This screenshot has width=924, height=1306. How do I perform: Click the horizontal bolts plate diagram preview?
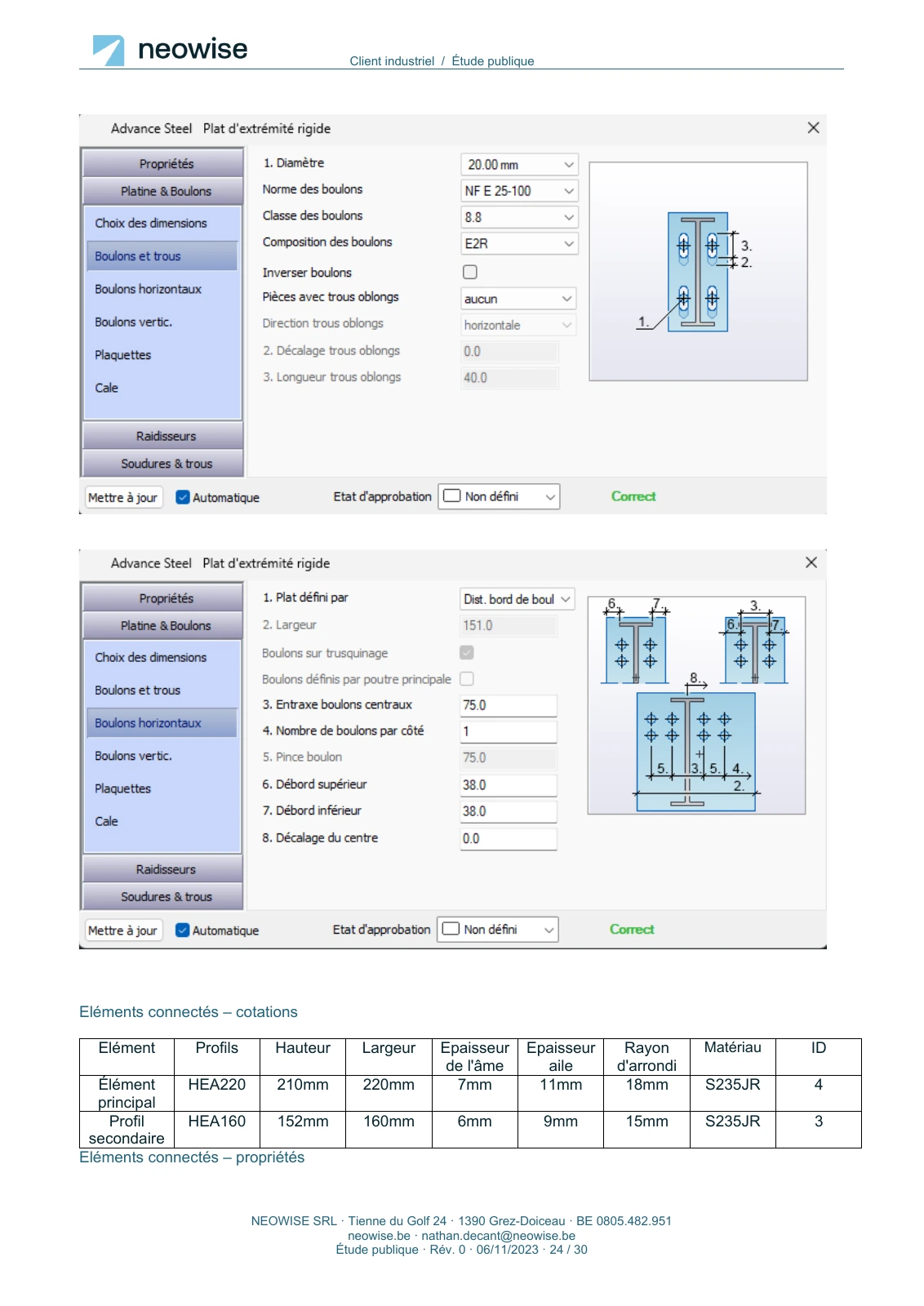(x=696, y=705)
